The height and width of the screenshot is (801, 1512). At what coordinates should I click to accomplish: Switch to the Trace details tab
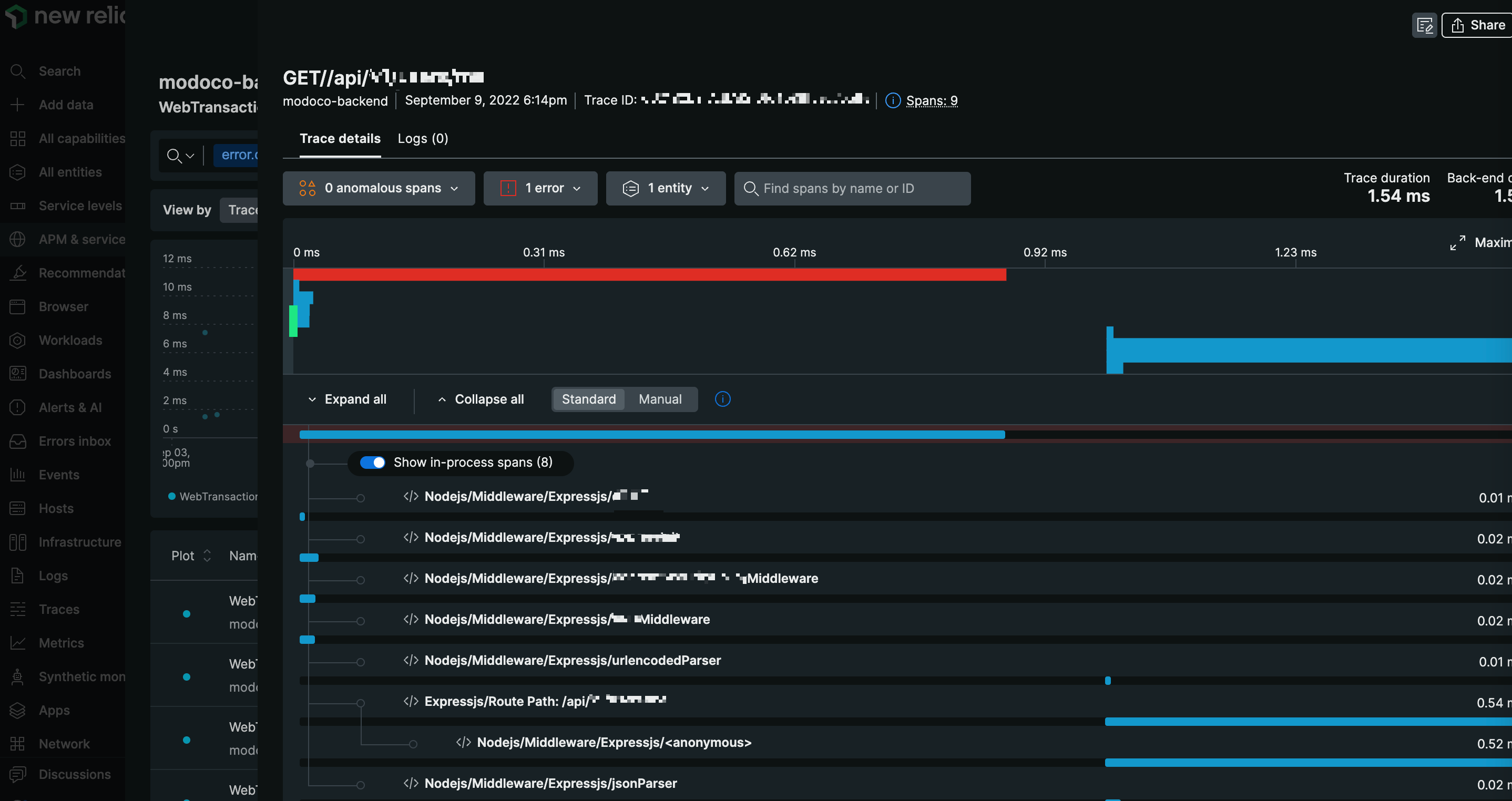point(340,138)
